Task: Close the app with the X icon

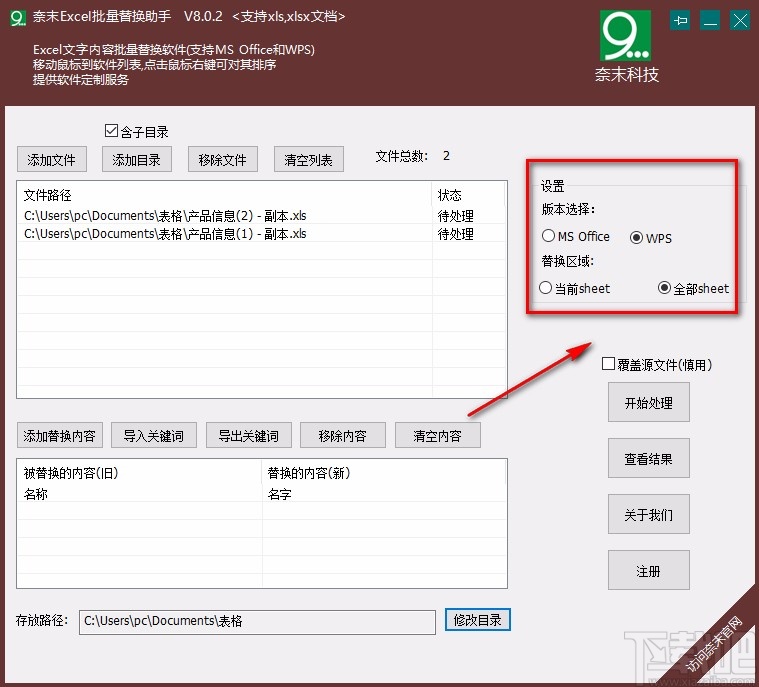Action: (740, 21)
